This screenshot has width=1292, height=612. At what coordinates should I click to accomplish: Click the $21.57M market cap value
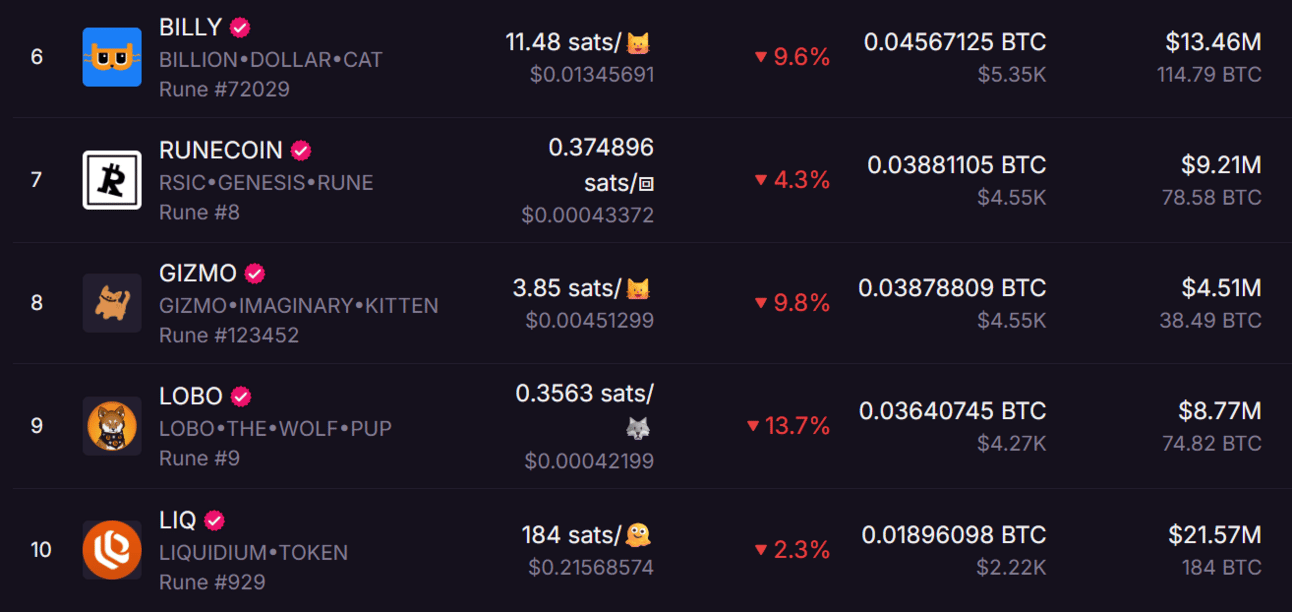(1215, 535)
